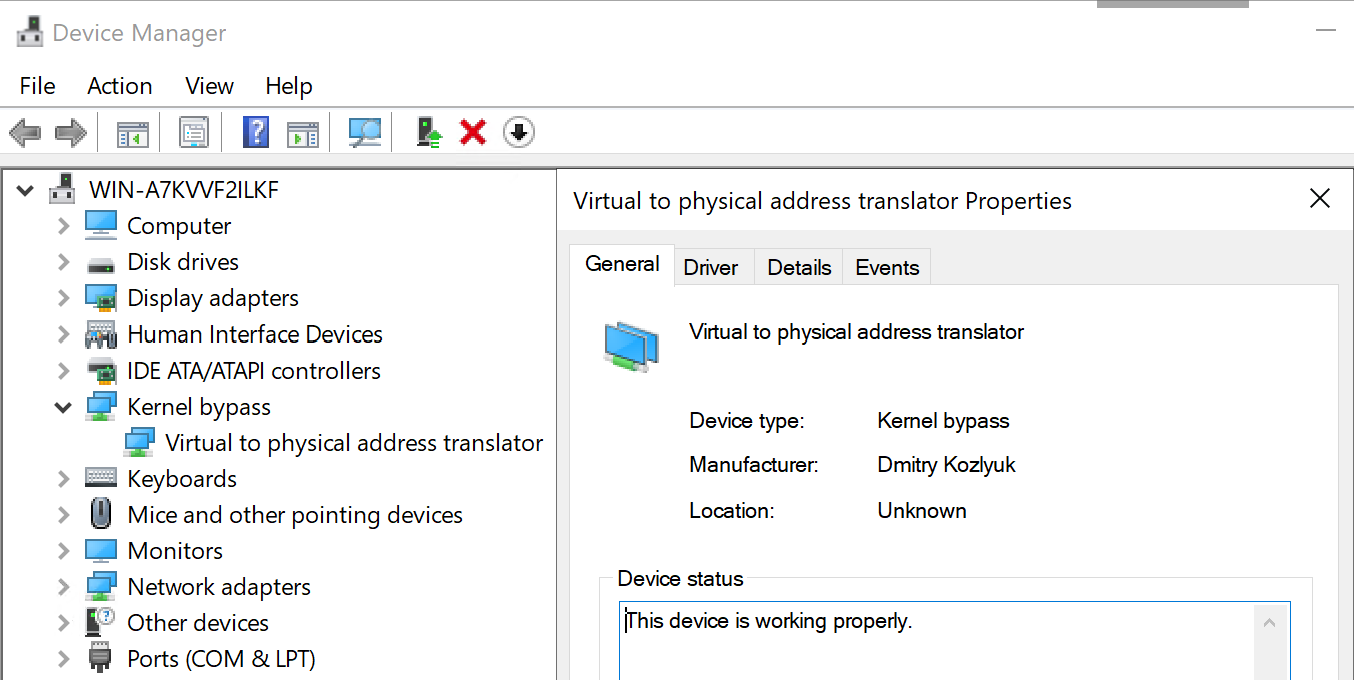Open the Help toolbar icon

(x=255, y=131)
